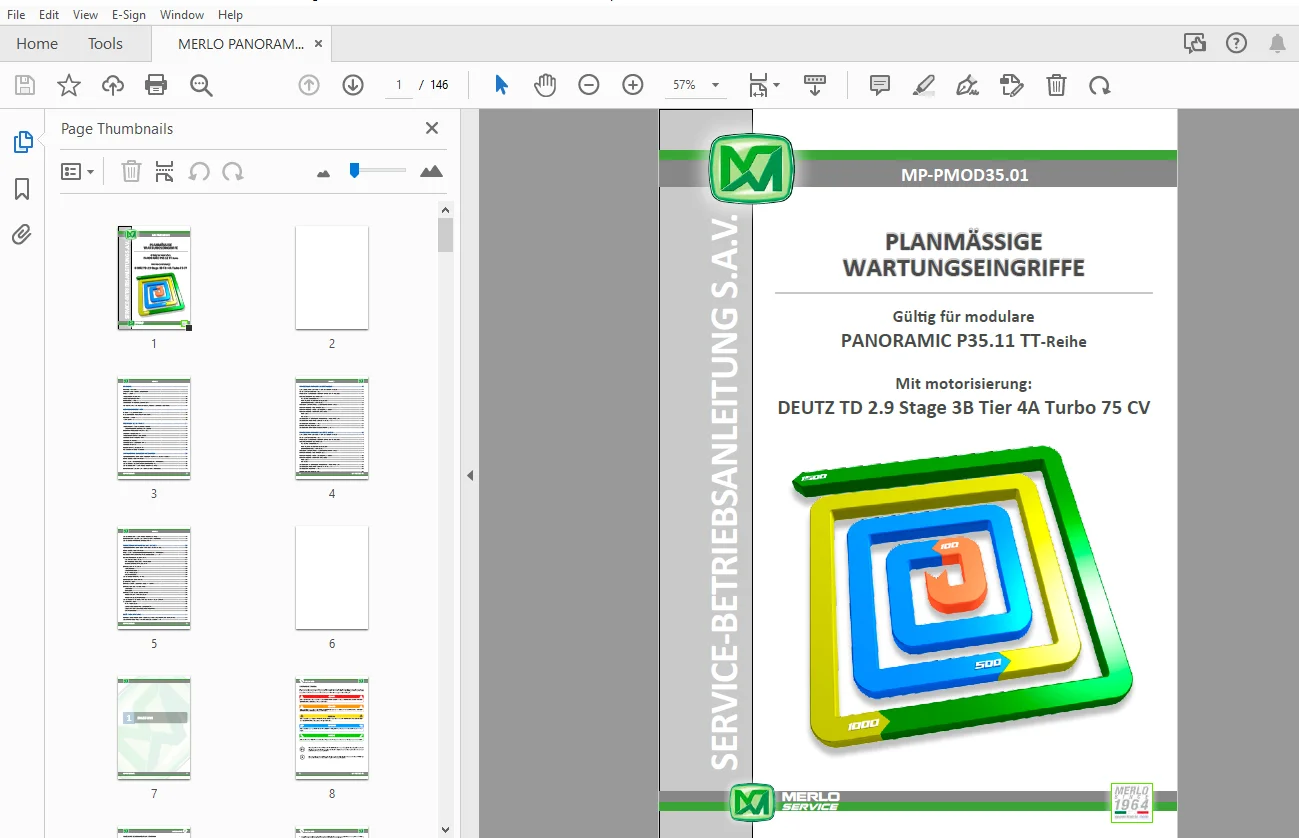Delete selected page thumbnail
Screen dimensions: 1299x838
[x=131, y=172]
